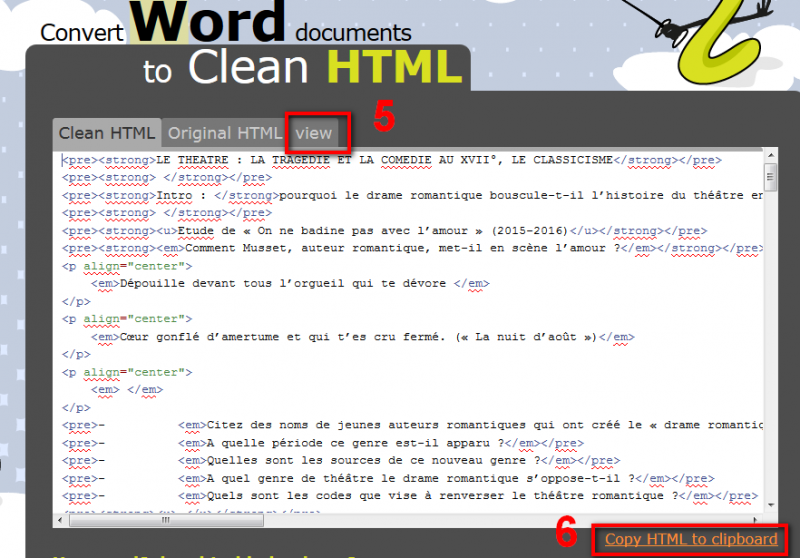Click the line 'A quel genre de théâtre'

coord(388,478)
